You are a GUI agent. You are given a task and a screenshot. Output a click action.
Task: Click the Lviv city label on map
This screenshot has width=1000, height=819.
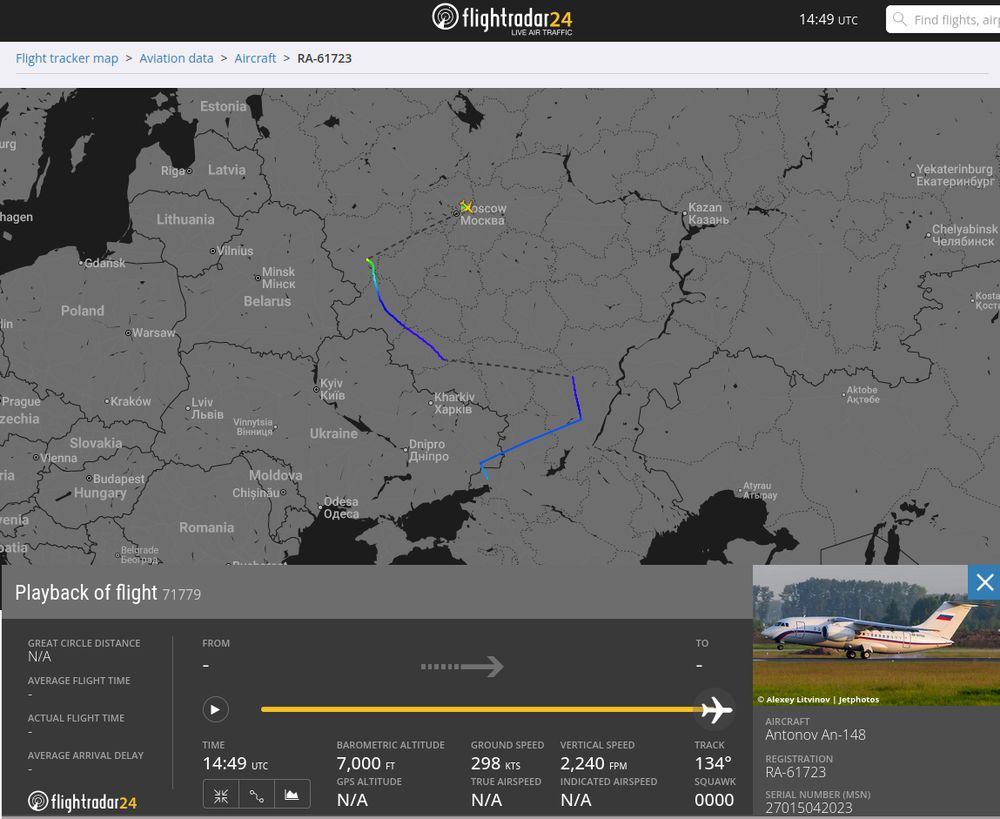click(x=207, y=408)
